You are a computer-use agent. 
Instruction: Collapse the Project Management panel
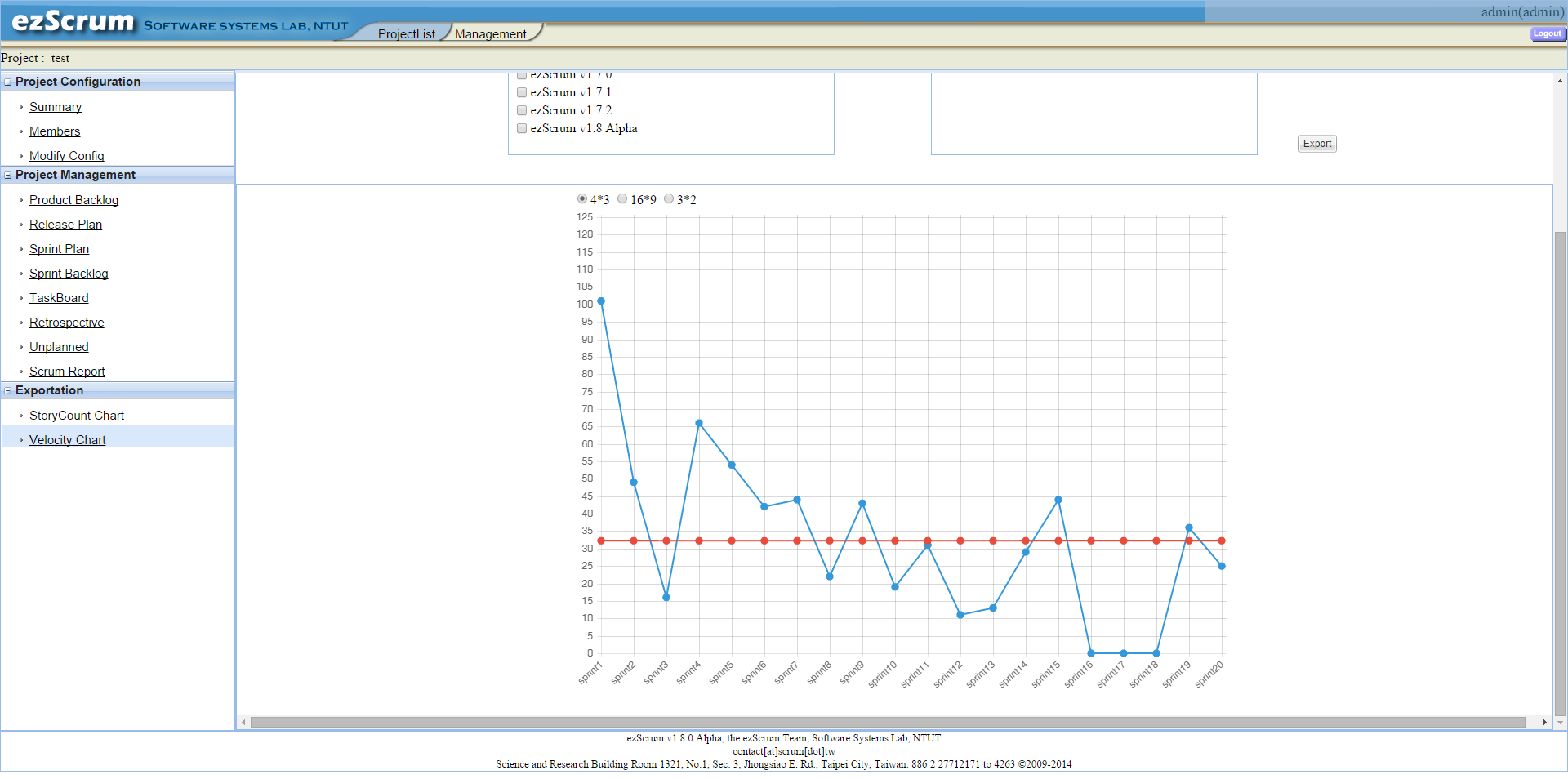pyautogui.click(x=8, y=176)
